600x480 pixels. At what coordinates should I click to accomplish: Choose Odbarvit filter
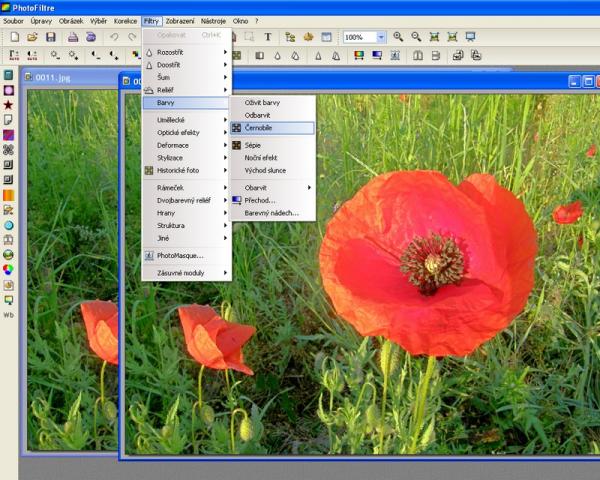point(273,115)
